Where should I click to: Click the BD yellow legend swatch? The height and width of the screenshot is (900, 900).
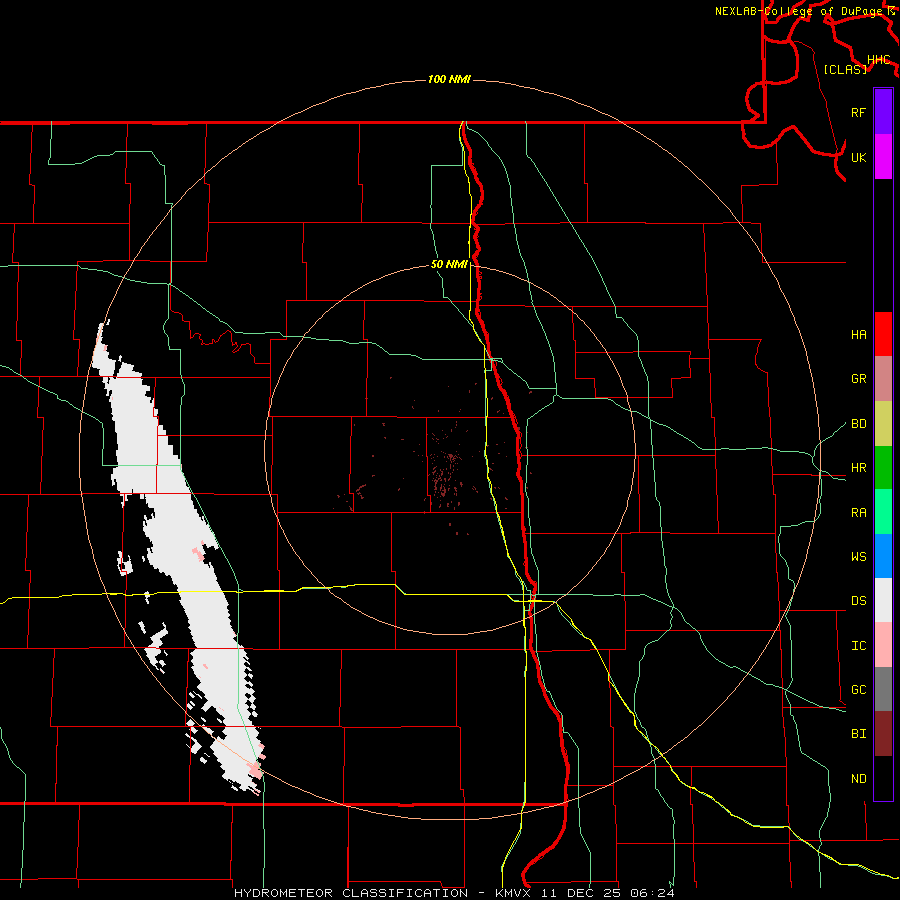(883, 423)
